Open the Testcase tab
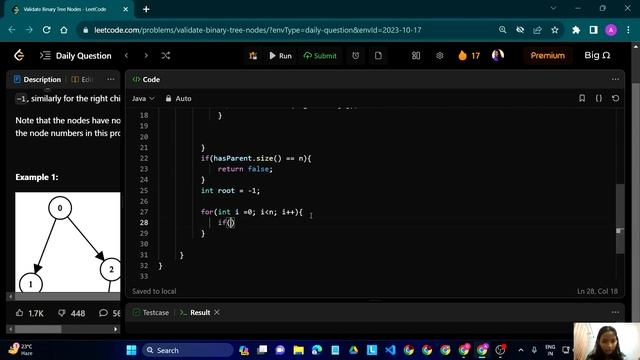640x360 pixels. coord(151,313)
